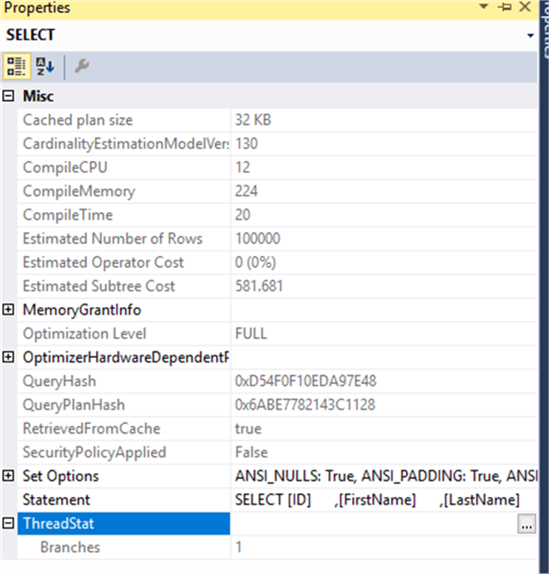Image resolution: width=549 pixels, height=574 pixels.
Task: Click the 581.681 subtree cost value
Action: point(259,286)
